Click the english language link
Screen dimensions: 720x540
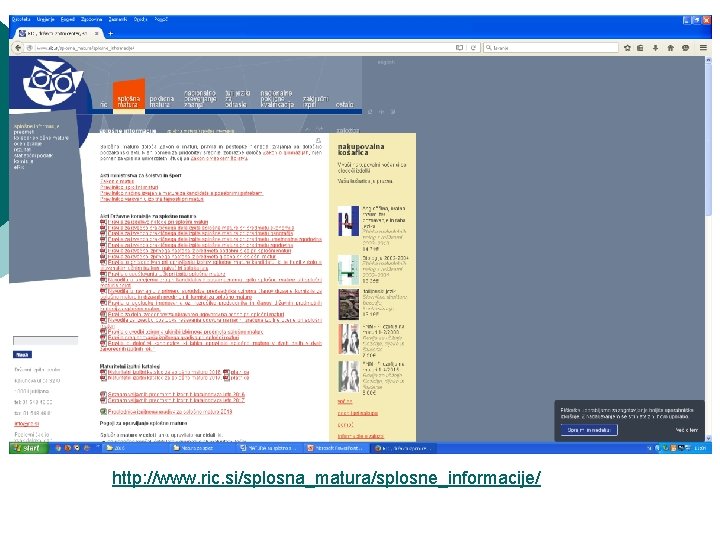[386, 62]
